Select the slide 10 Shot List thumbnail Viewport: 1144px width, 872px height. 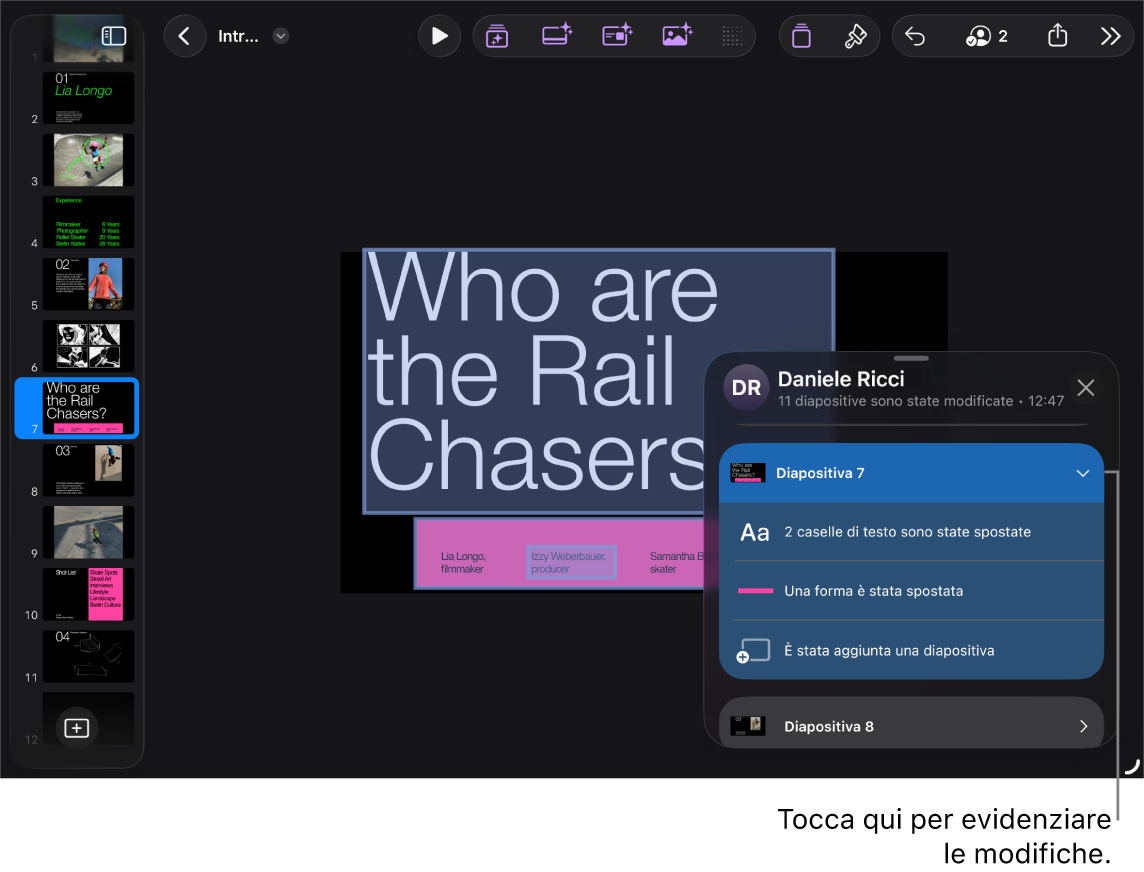click(x=88, y=594)
